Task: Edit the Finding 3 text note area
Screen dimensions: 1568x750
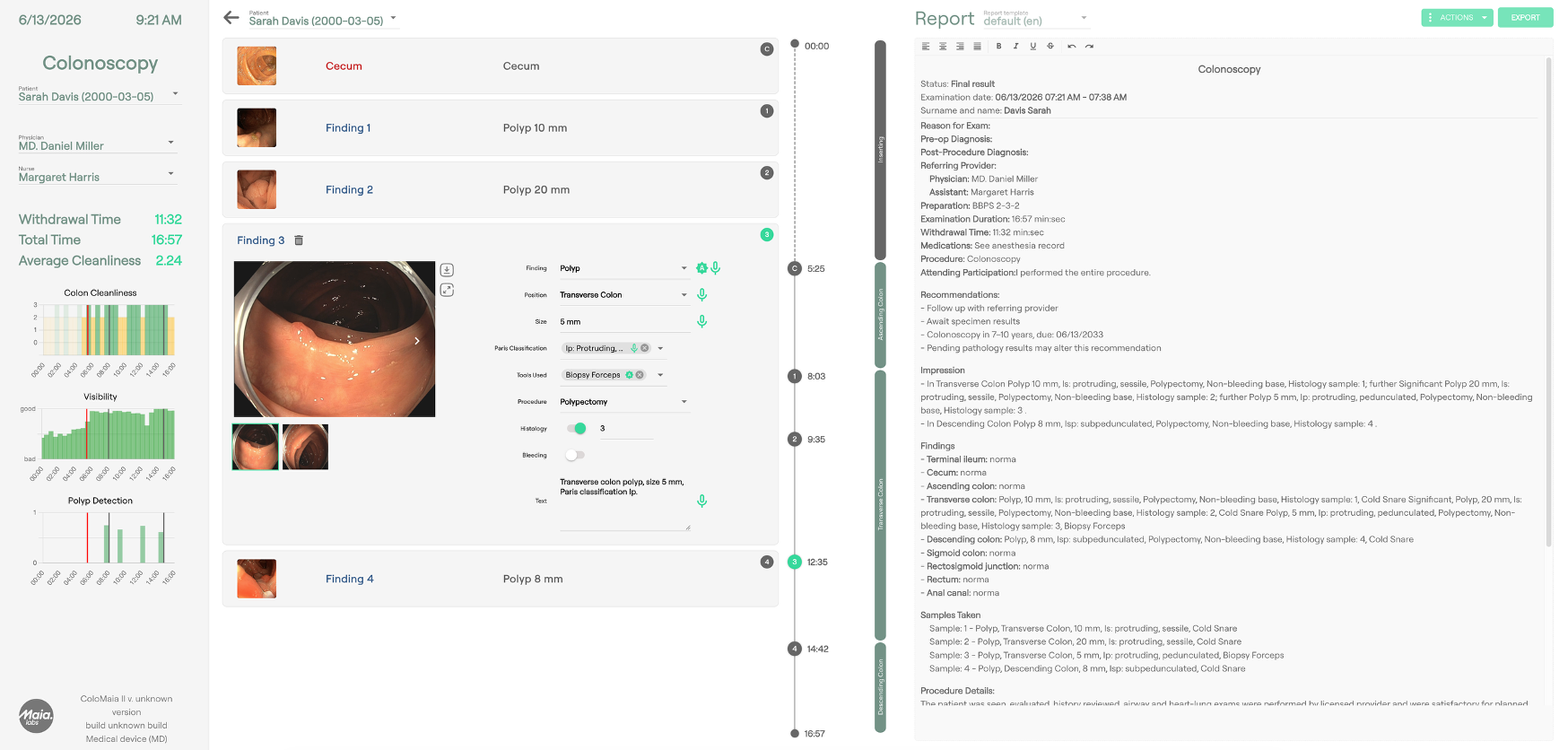Action: point(624,502)
